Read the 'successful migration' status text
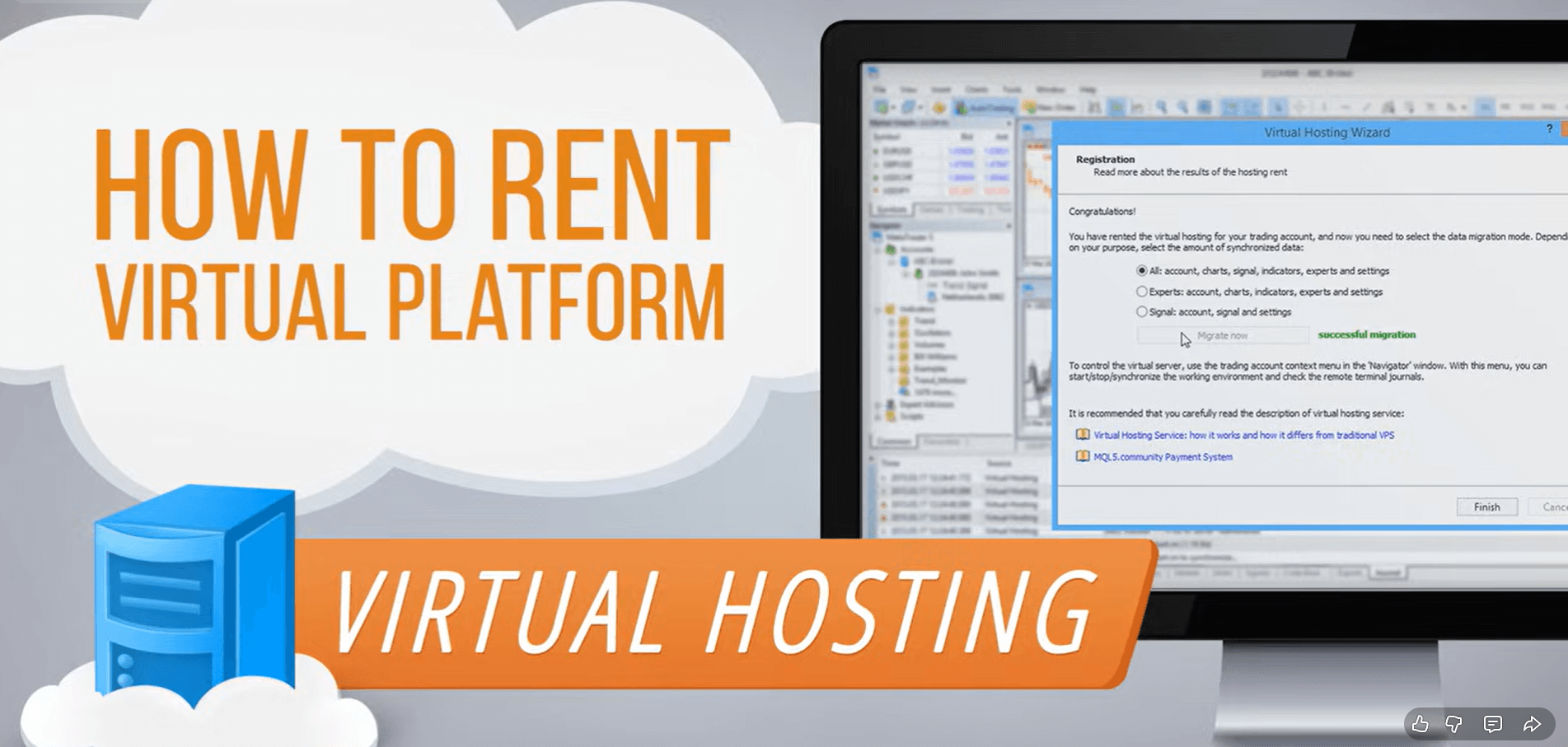Screen dimensions: 1568x747 [x=1366, y=334]
